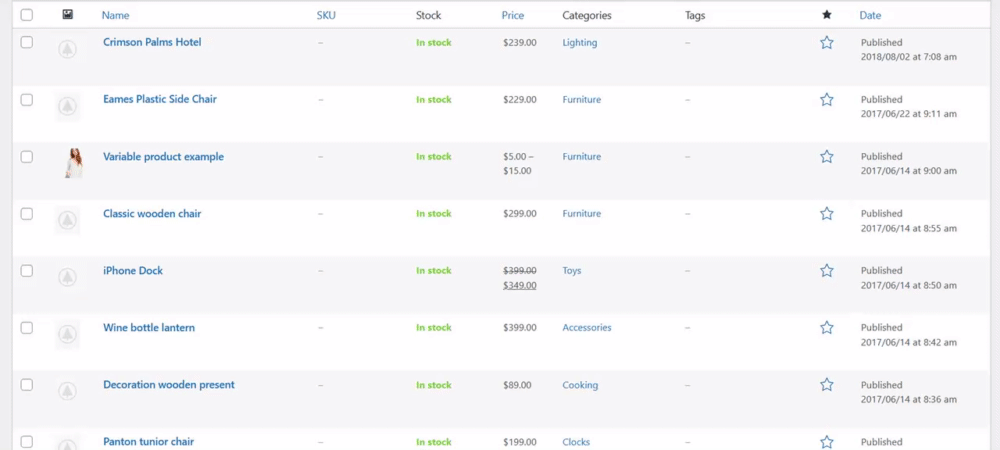Screen dimensions: 1000x450
Task: Feature the Classic wooden chair product
Action: pyautogui.click(x=826, y=214)
